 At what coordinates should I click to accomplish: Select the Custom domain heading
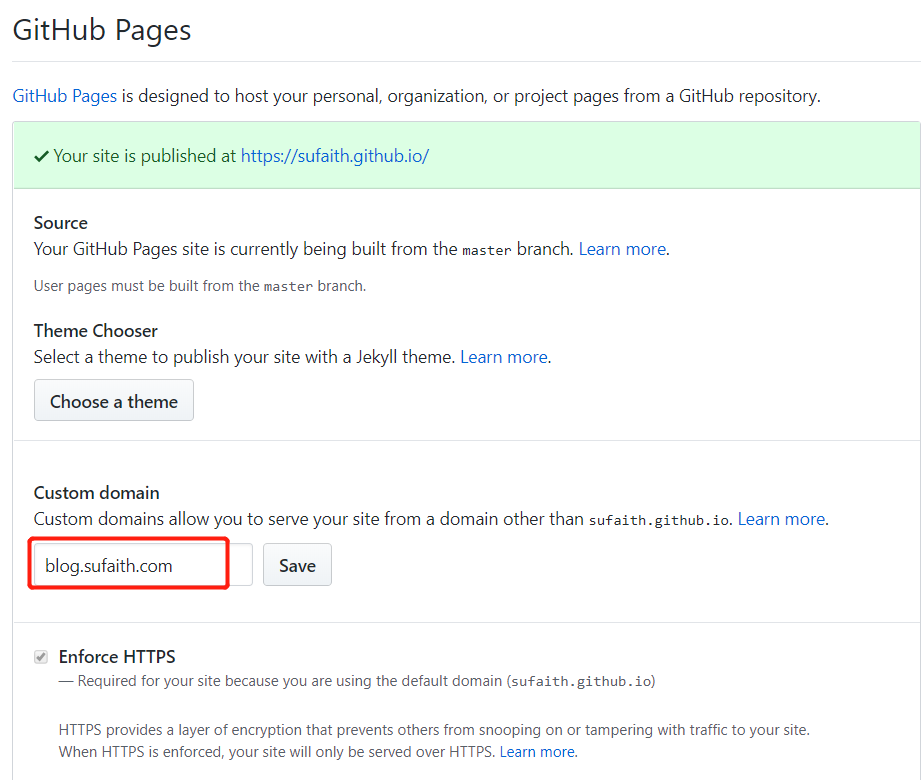(x=97, y=493)
